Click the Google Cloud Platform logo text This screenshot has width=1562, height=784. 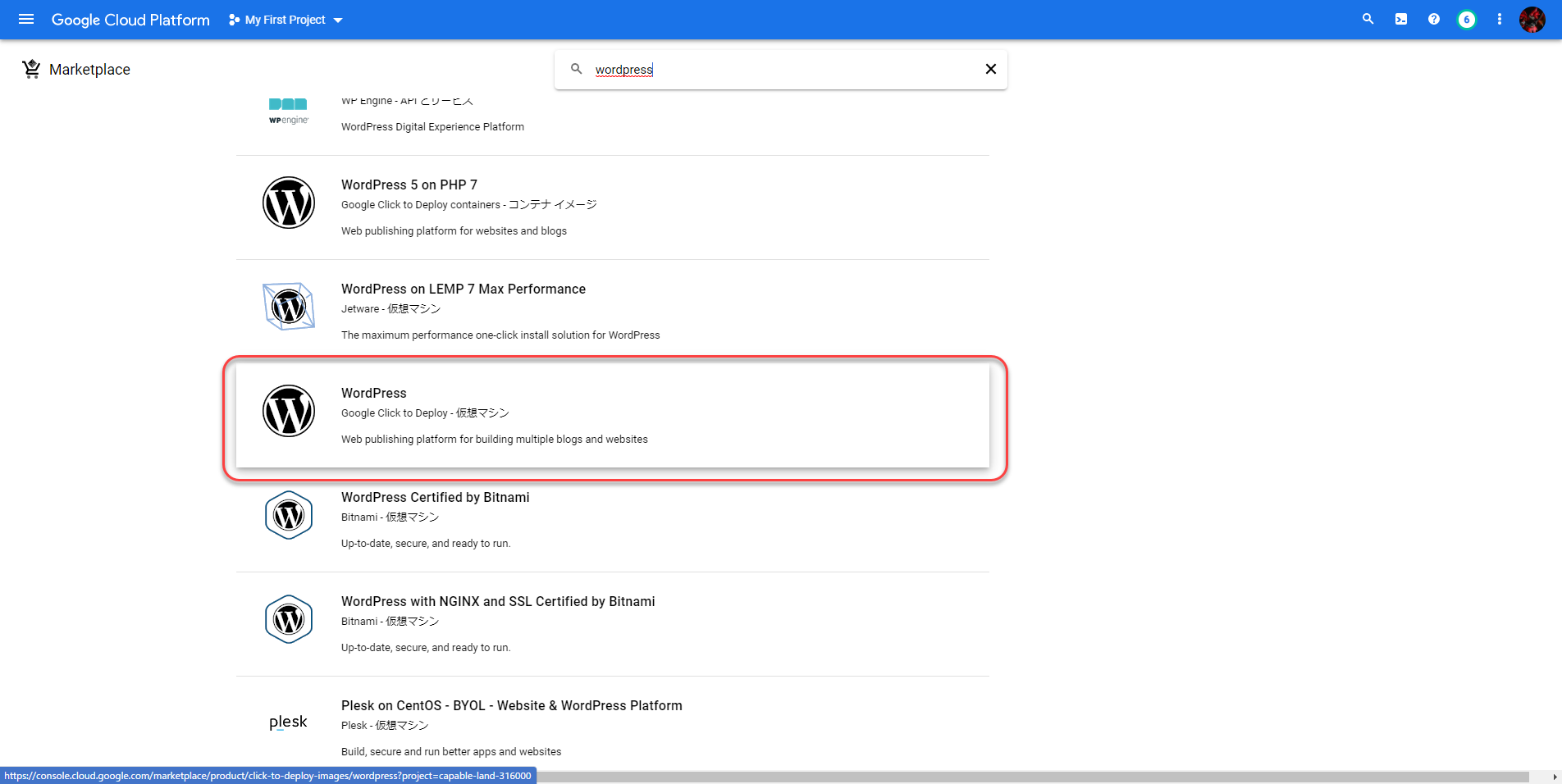[x=130, y=20]
